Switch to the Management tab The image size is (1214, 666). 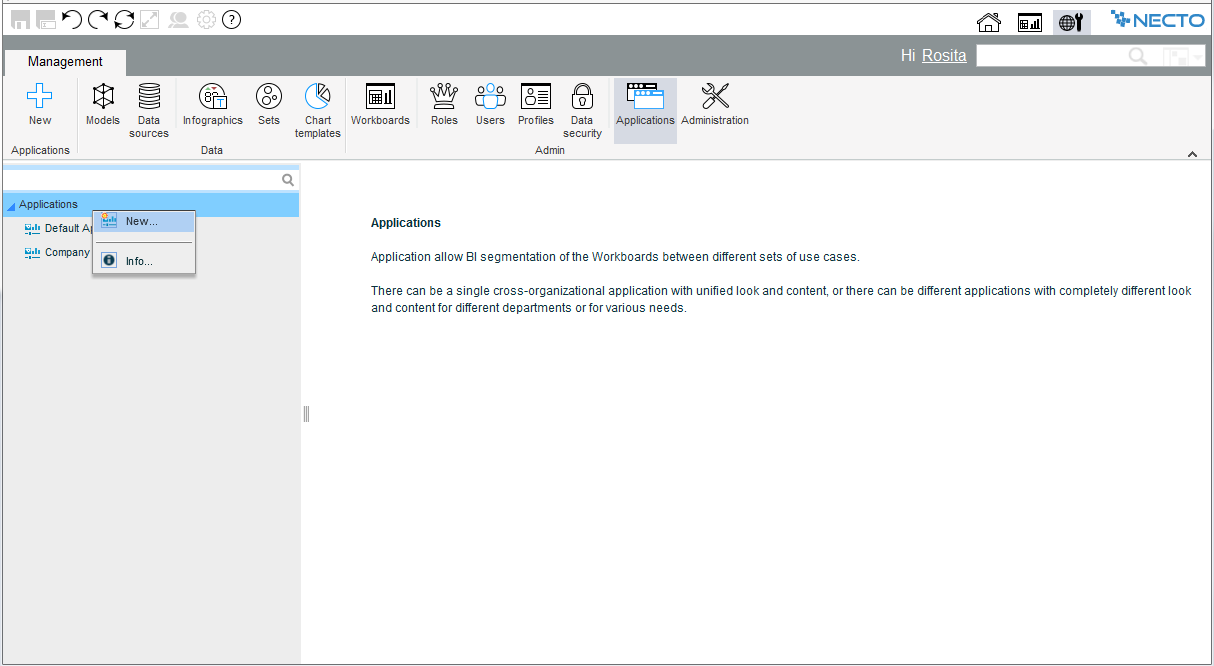tap(65, 62)
